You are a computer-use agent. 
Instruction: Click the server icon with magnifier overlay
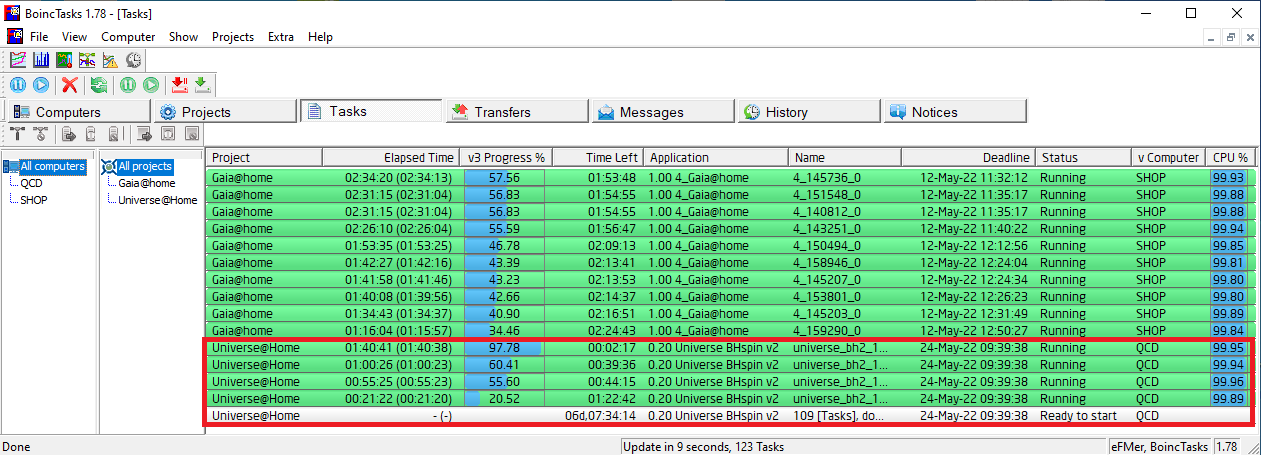pos(114,134)
